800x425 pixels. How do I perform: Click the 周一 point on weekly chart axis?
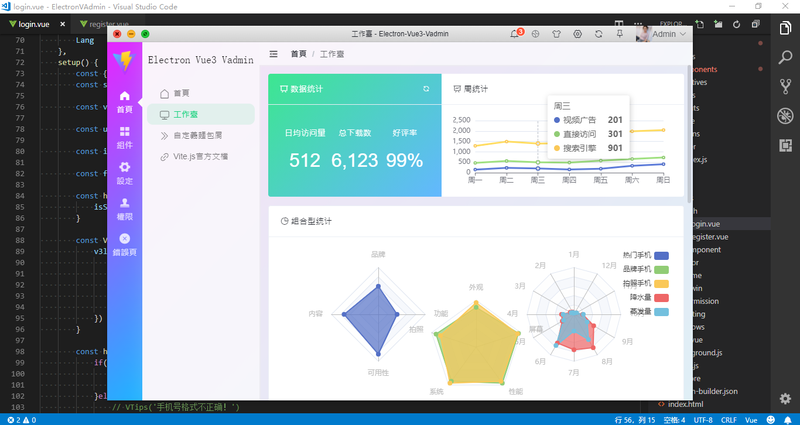[475, 180]
